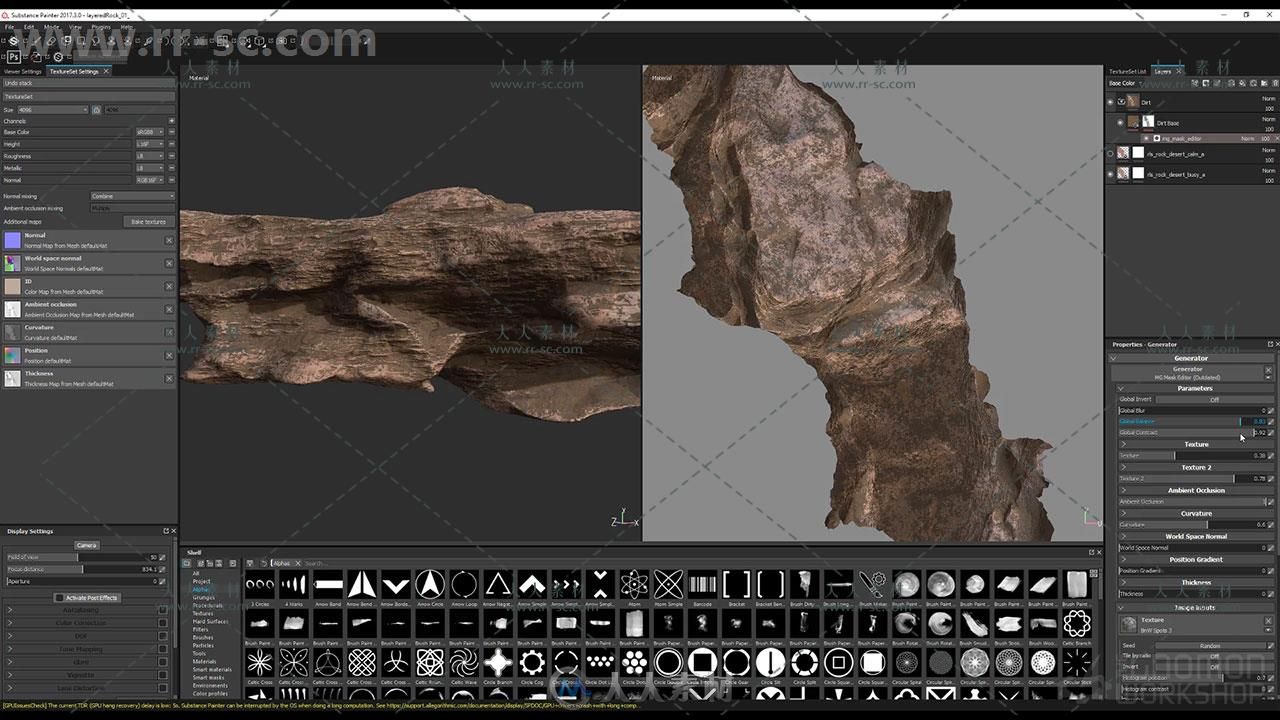The height and width of the screenshot is (720, 1280).
Task: Add a new channel with plus icon
Action: coord(171,121)
